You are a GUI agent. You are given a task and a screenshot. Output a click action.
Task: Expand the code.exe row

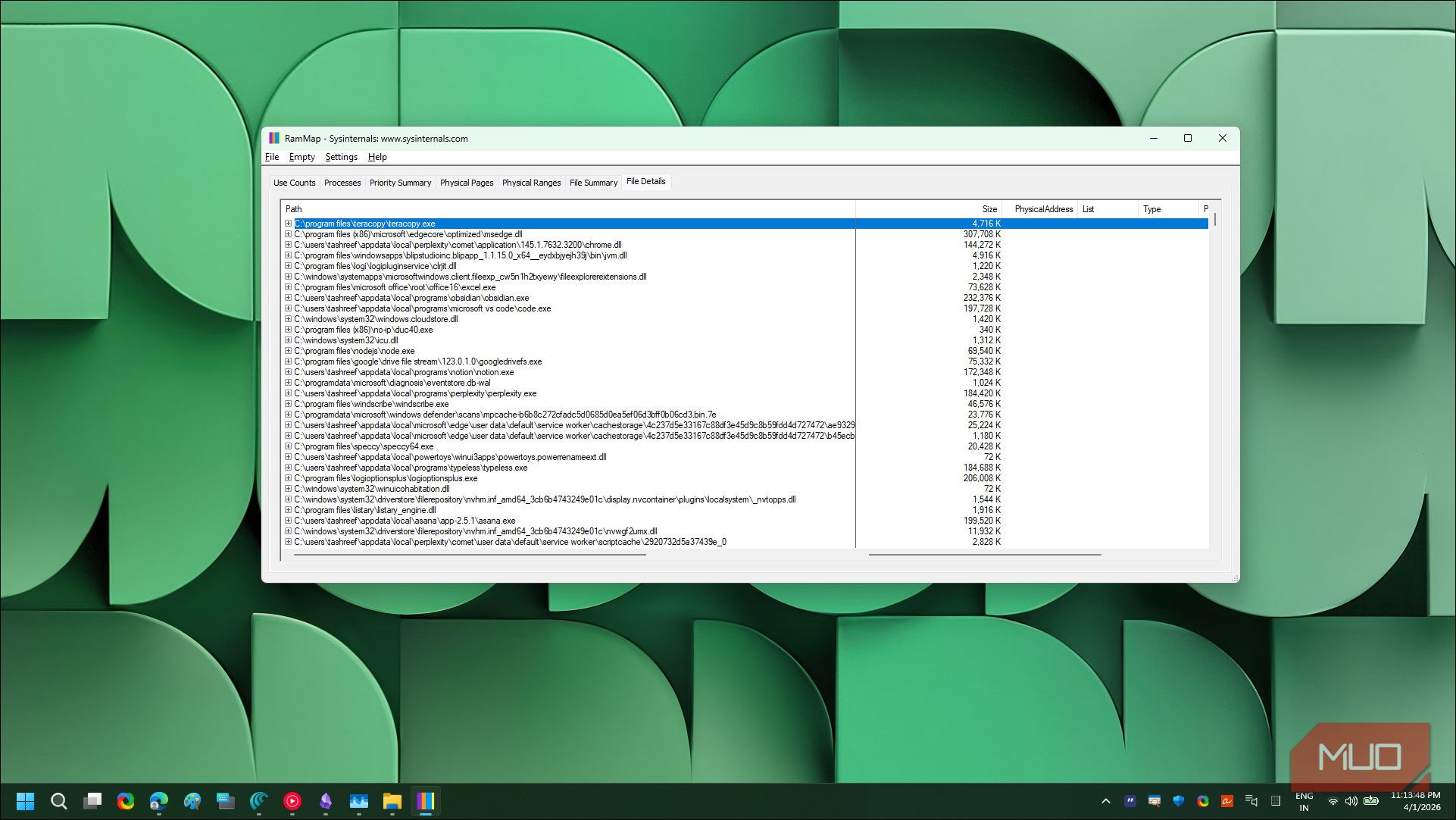[x=288, y=308]
